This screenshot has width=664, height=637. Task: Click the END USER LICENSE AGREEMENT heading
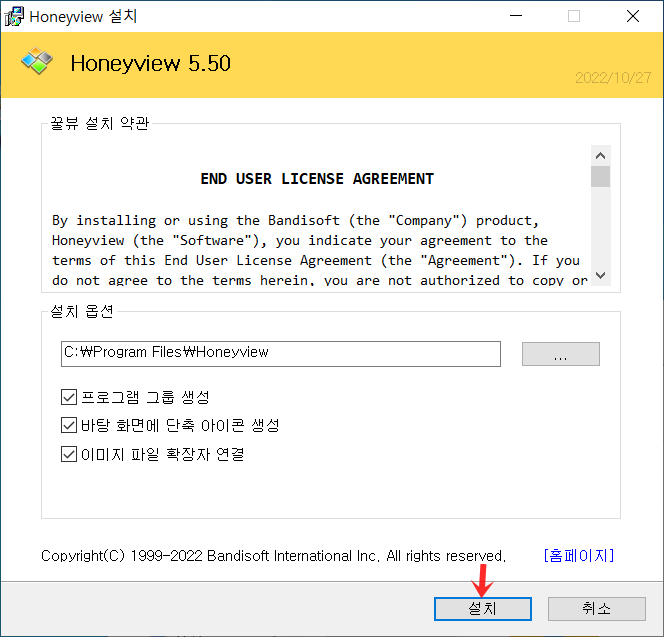tap(317, 179)
